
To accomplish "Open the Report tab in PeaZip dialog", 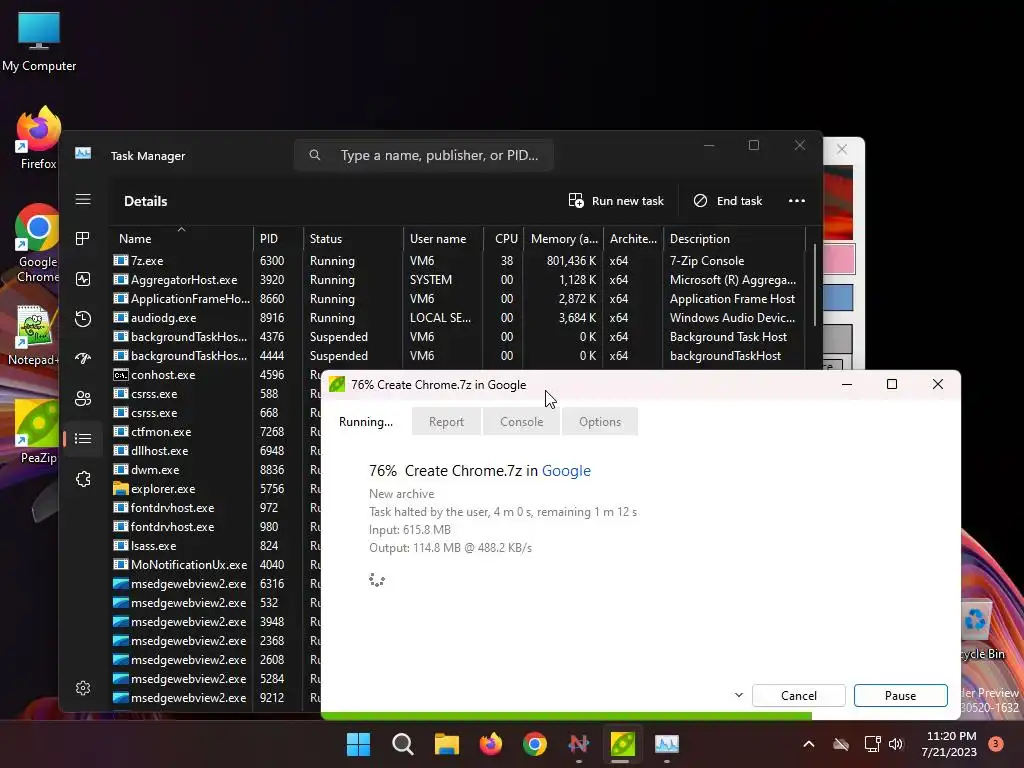I will tap(446, 422).
